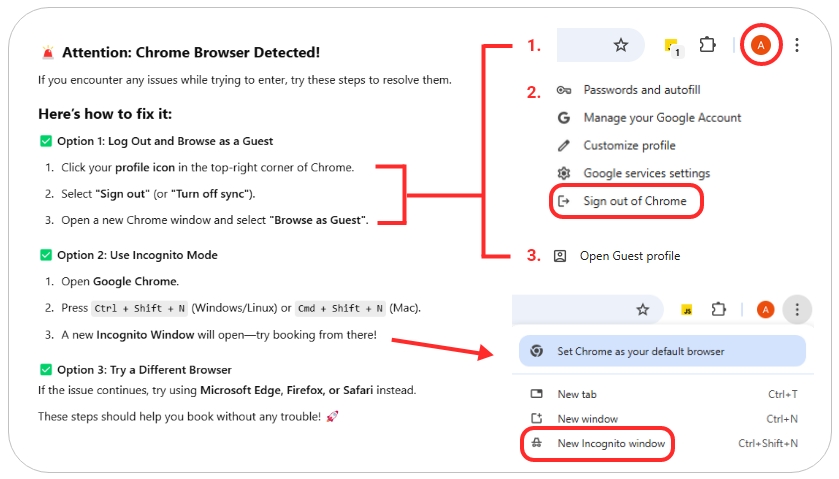
Task: Open the yellow extension icon with badge 1
Action: click(672, 47)
